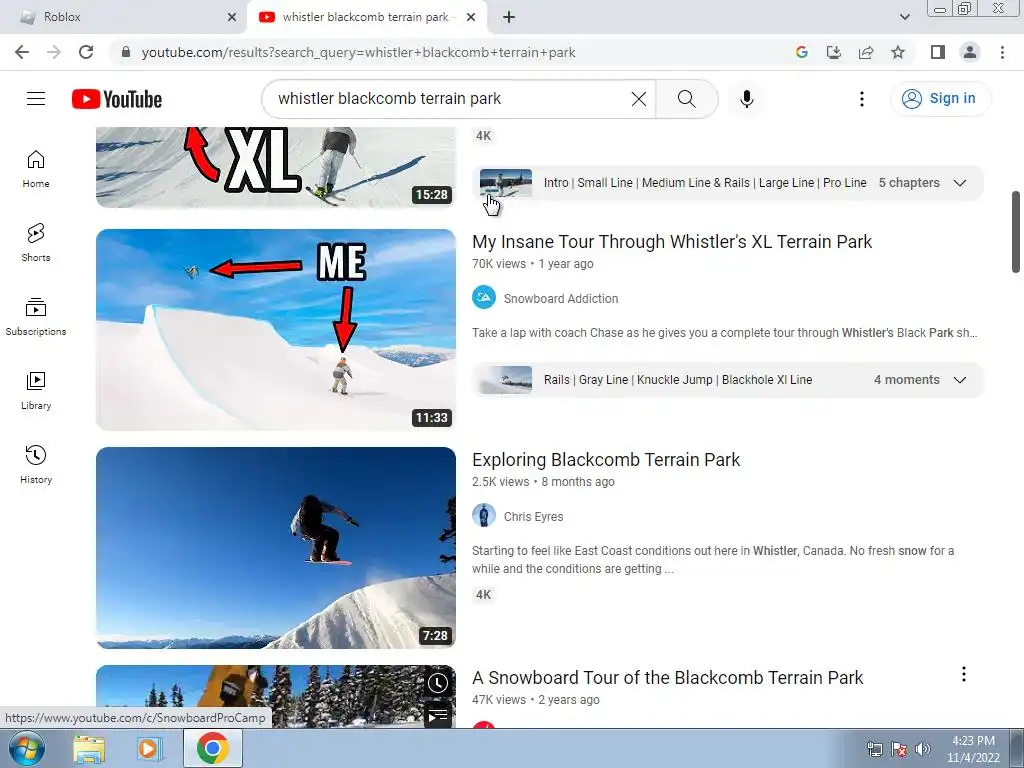The height and width of the screenshot is (768, 1024).
Task: Add Blackcomb tour video to Watch later
Action: (438, 683)
